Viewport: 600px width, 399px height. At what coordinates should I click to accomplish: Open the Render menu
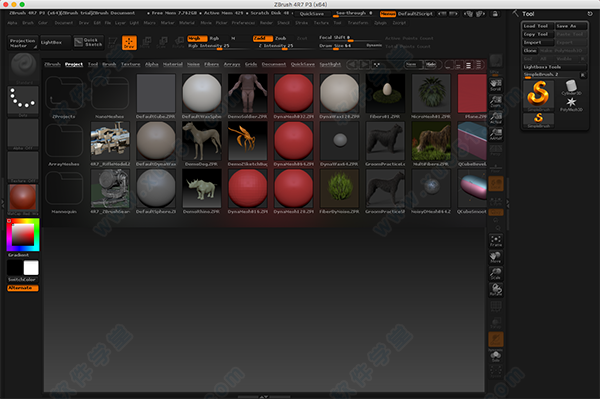266,23
